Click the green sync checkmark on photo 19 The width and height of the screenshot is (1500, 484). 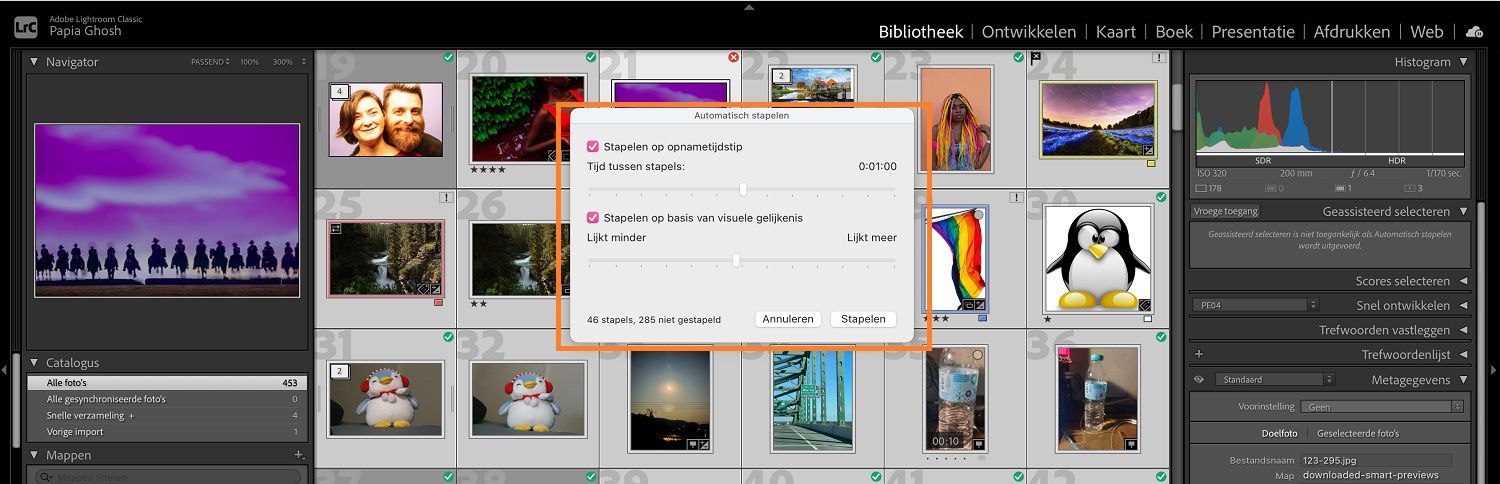448,58
